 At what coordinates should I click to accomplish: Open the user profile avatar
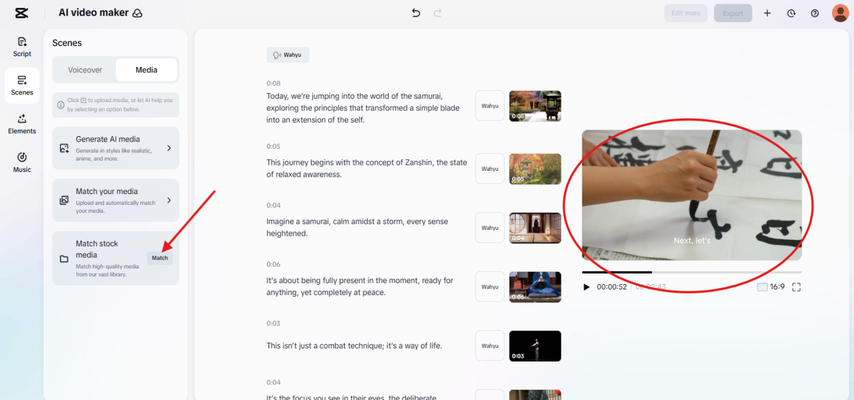[840, 13]
